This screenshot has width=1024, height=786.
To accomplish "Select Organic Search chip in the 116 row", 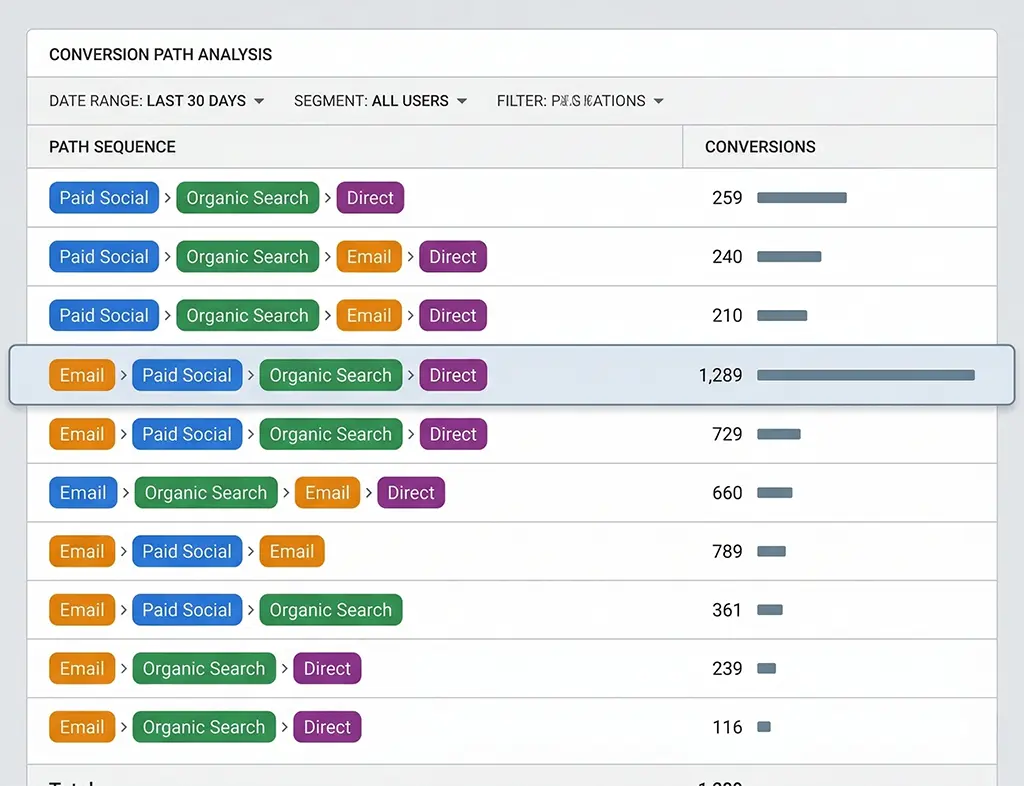I will click(x=204, y=727).
